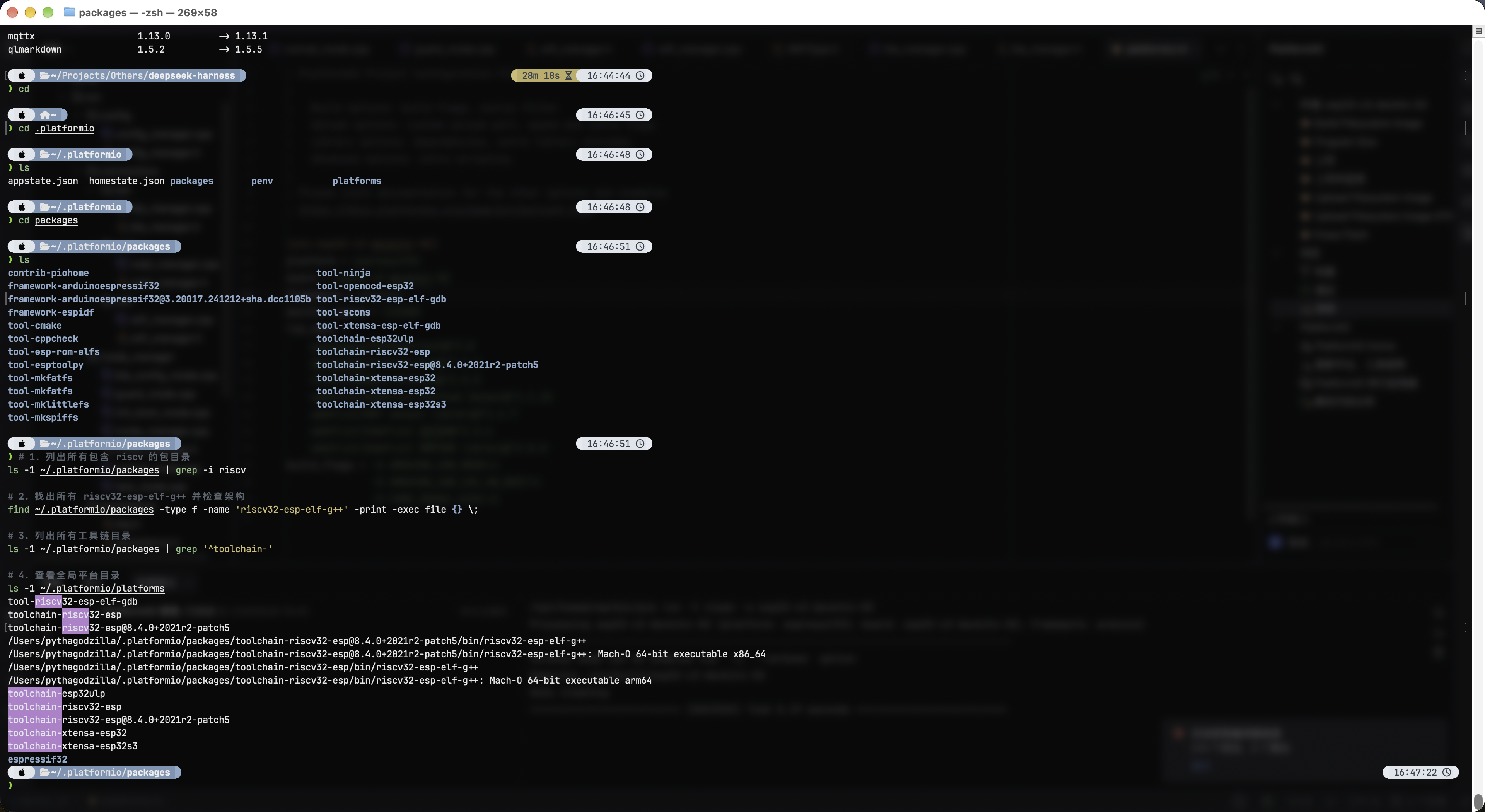
Task: Click 'tool-cppcheck' in the packages listing
Action: pyautogui.click(x=43, y=338)
